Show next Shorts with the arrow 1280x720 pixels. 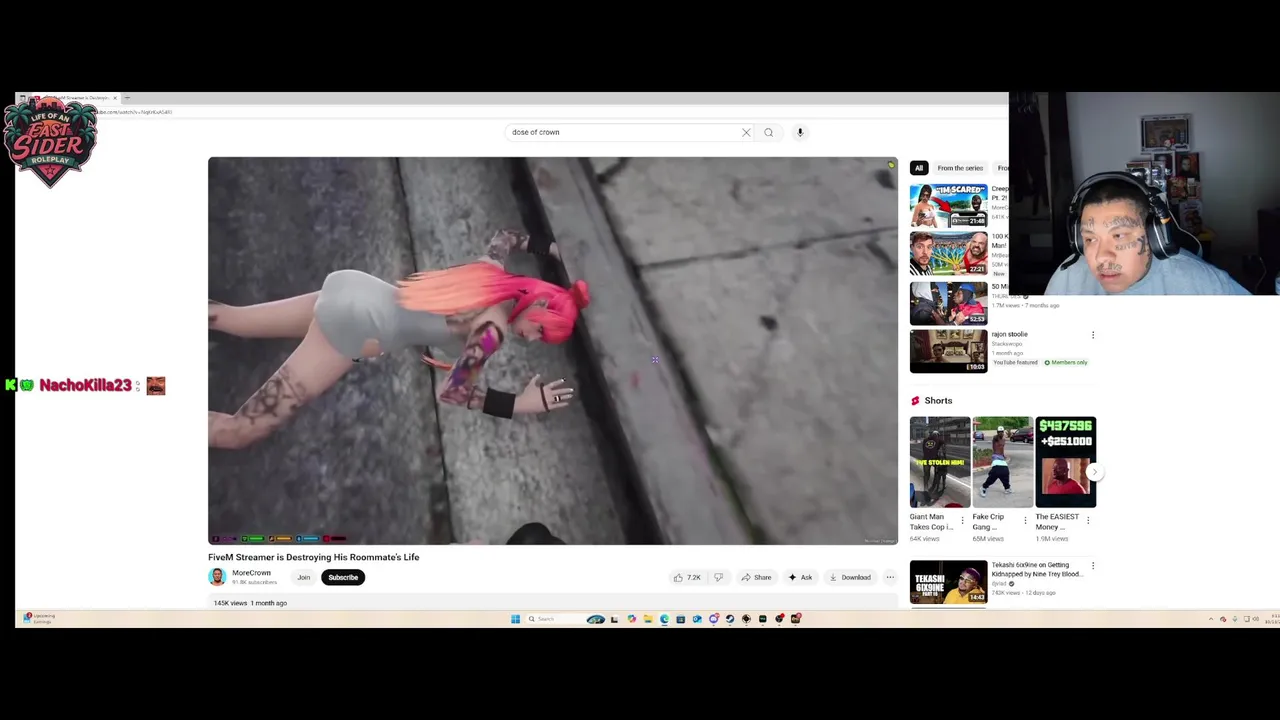click(x=1094, y=472)
